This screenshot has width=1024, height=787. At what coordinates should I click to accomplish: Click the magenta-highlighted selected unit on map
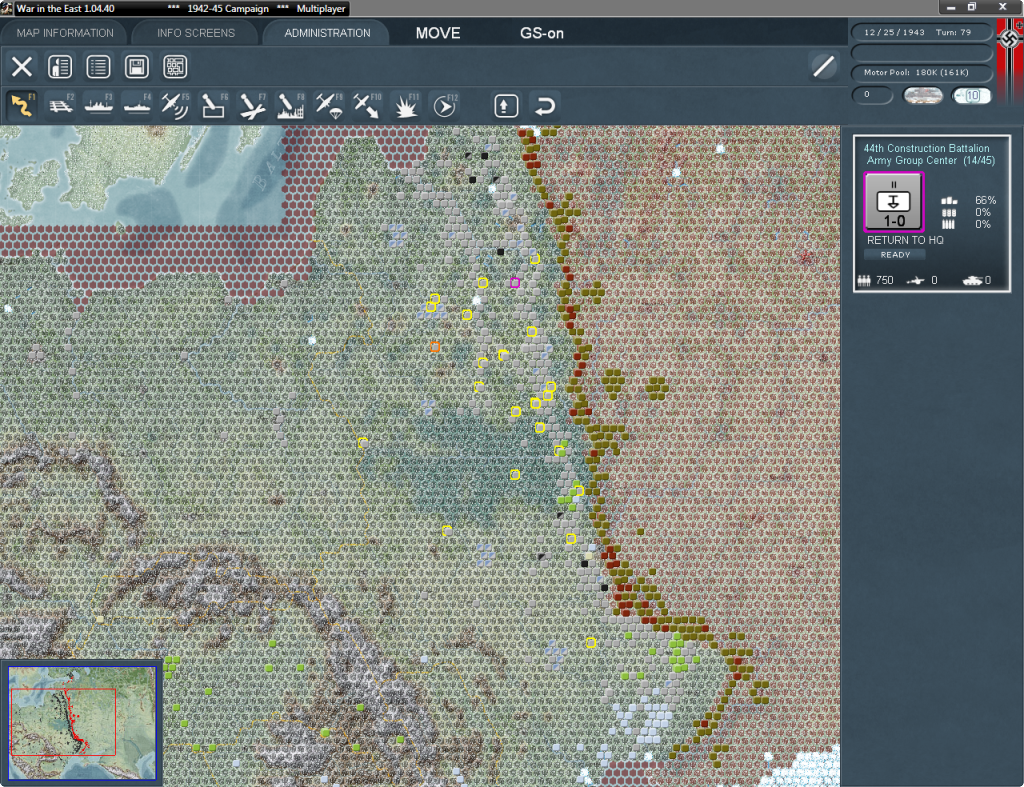(x=515, y=283)
